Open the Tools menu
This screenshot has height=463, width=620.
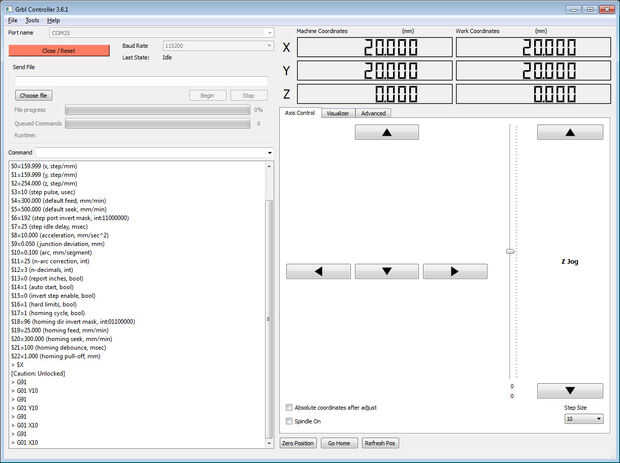pos(32,21)
